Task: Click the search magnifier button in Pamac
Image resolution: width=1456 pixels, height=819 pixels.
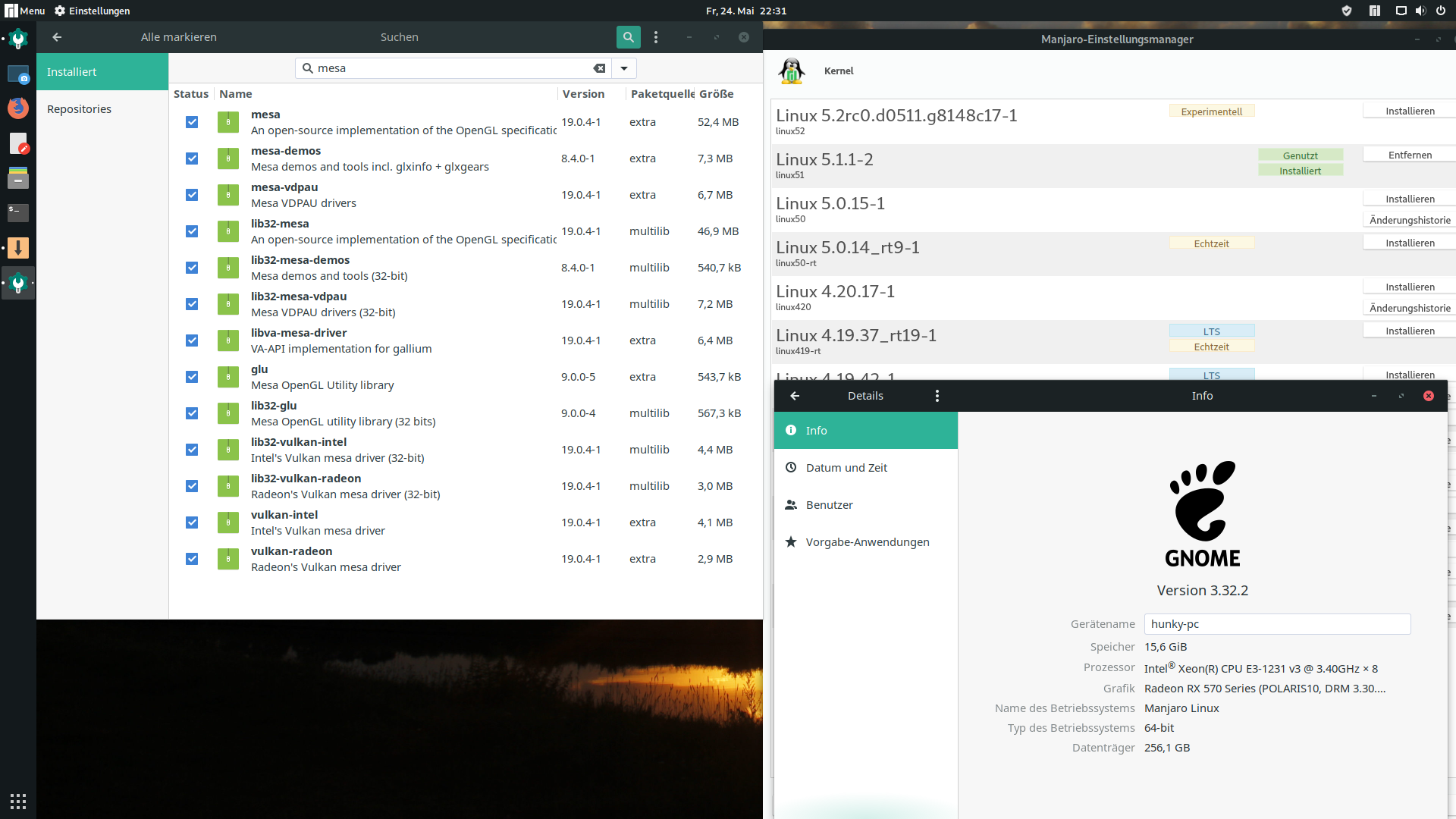Action: (628, 37)
